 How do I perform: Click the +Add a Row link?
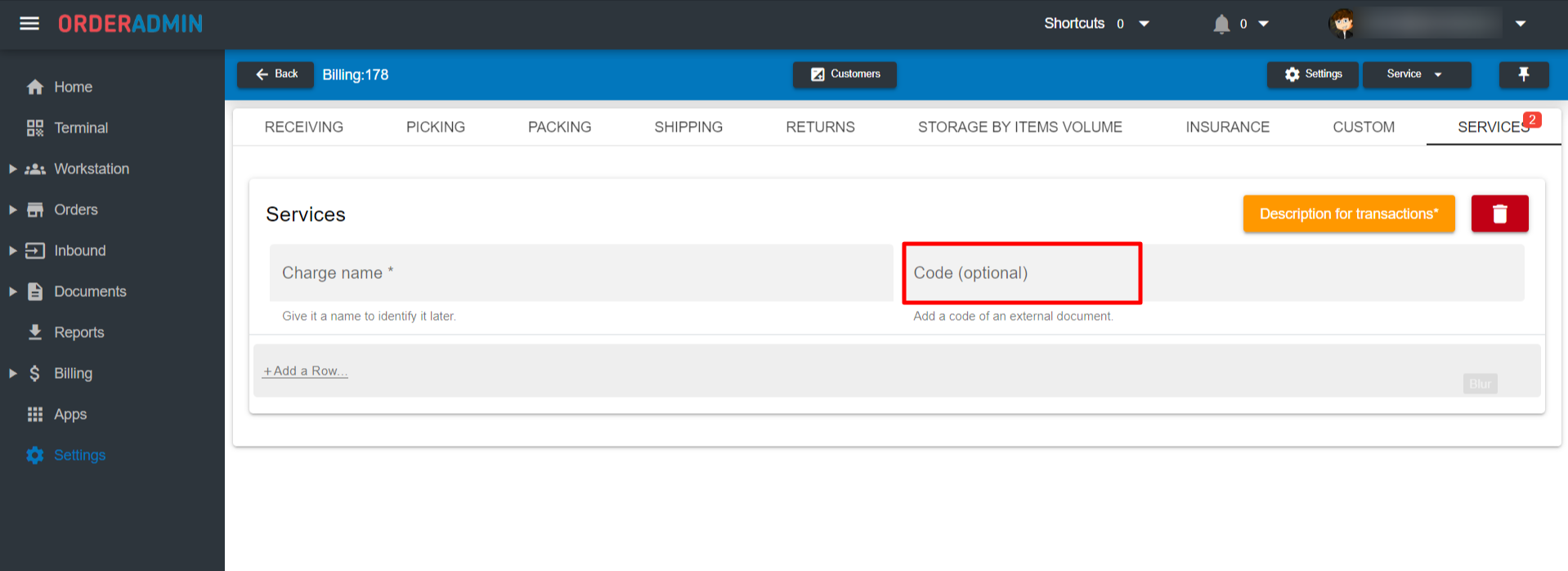coord(305,371)
